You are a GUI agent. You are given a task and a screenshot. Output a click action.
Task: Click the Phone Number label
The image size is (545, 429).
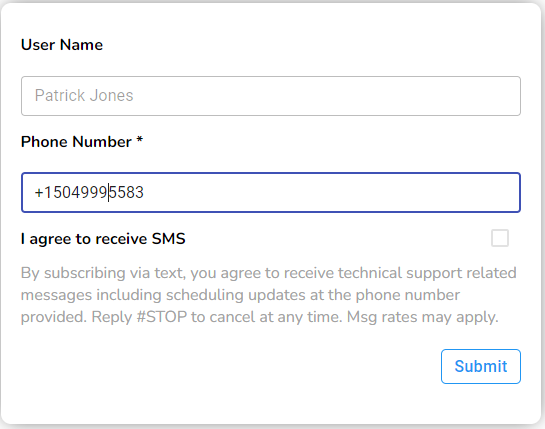pyautogui.click(x=76, y=142)
